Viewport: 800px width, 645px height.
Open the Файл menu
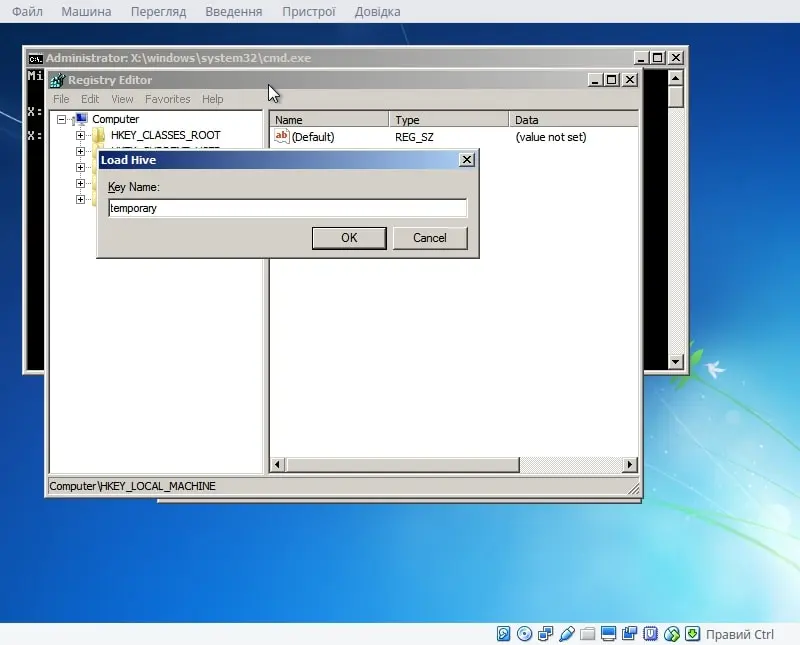pos(27,11)
